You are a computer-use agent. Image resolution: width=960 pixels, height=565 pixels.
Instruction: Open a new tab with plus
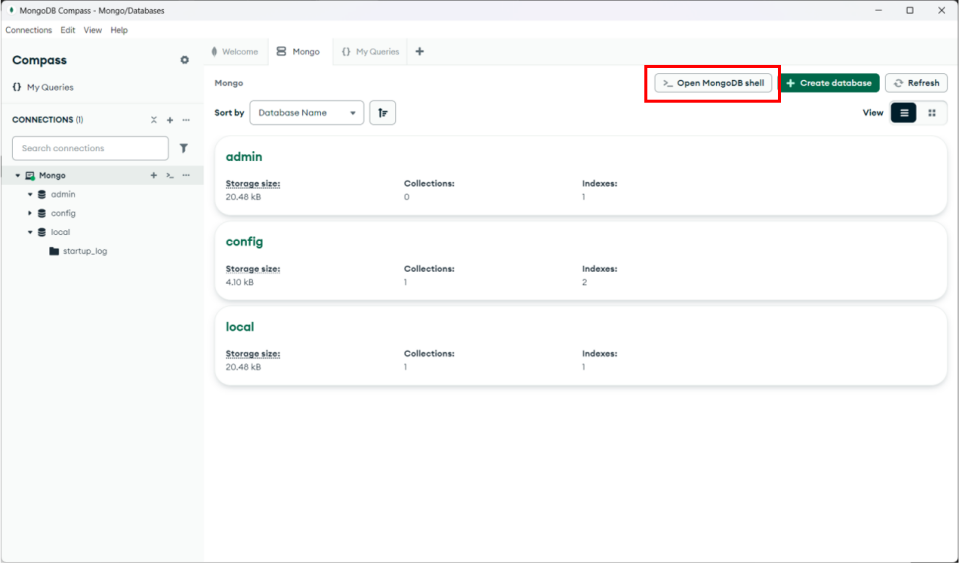419,52
